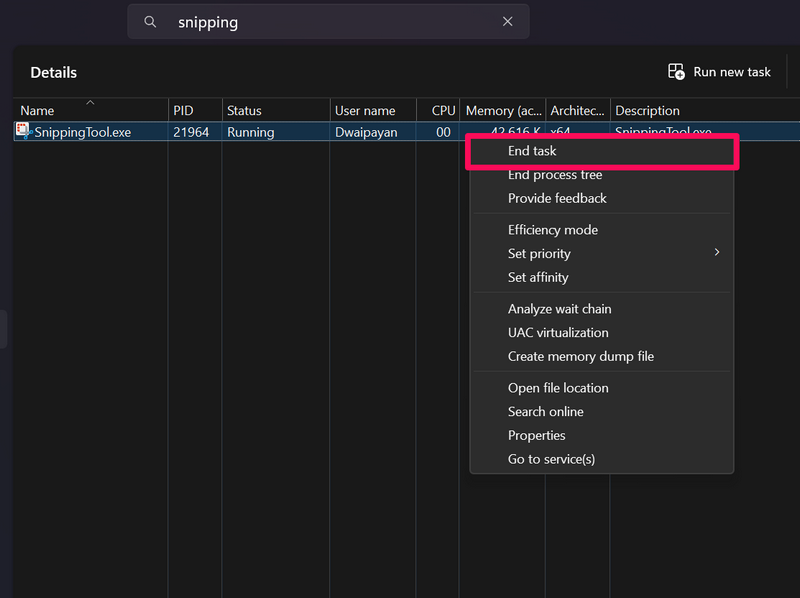
Task: Expand the Set priority submenu arrow
Action: tap(716, 253)
